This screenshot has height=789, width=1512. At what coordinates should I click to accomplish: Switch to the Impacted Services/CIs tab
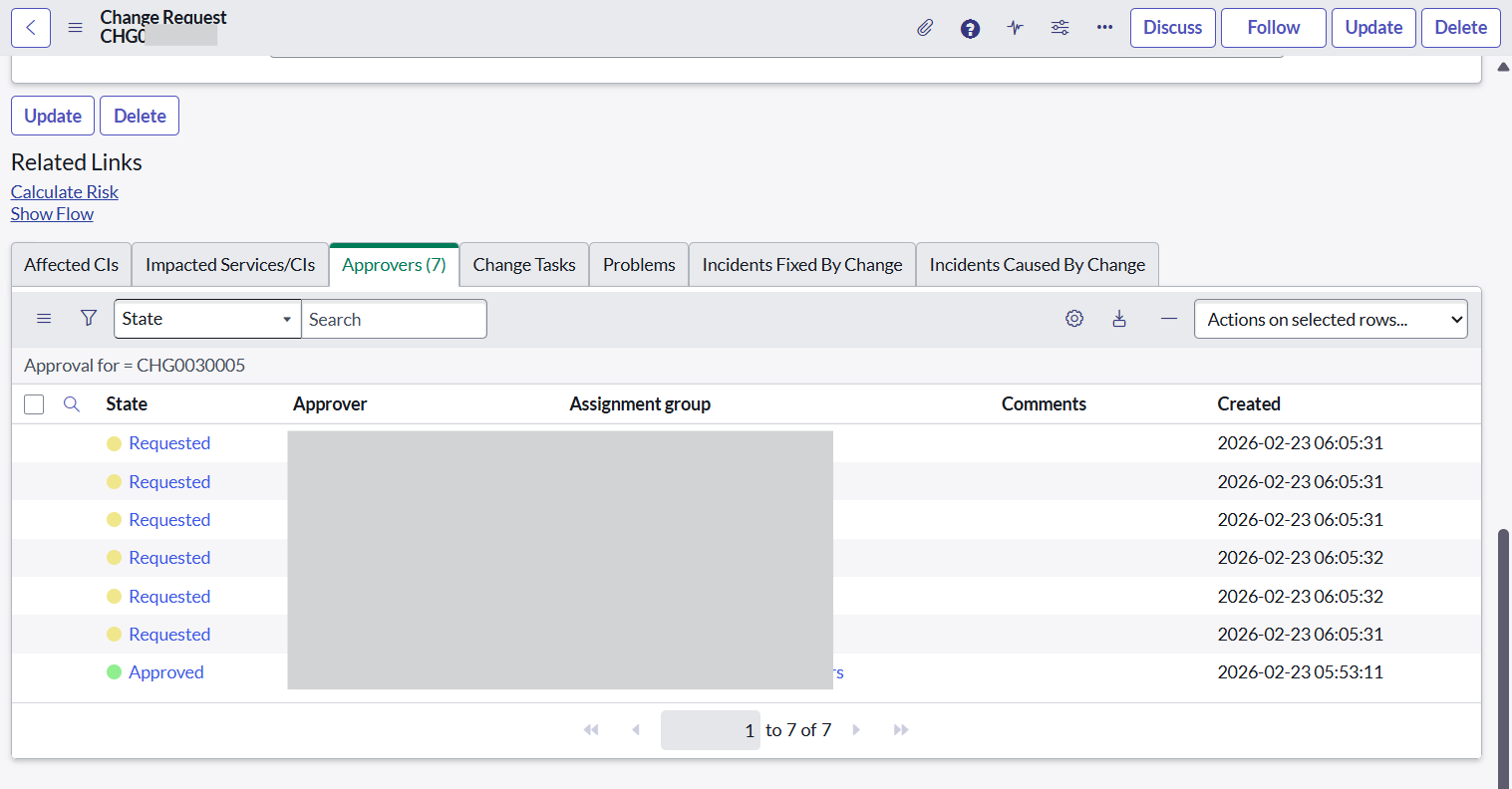[x=230, y=265]
